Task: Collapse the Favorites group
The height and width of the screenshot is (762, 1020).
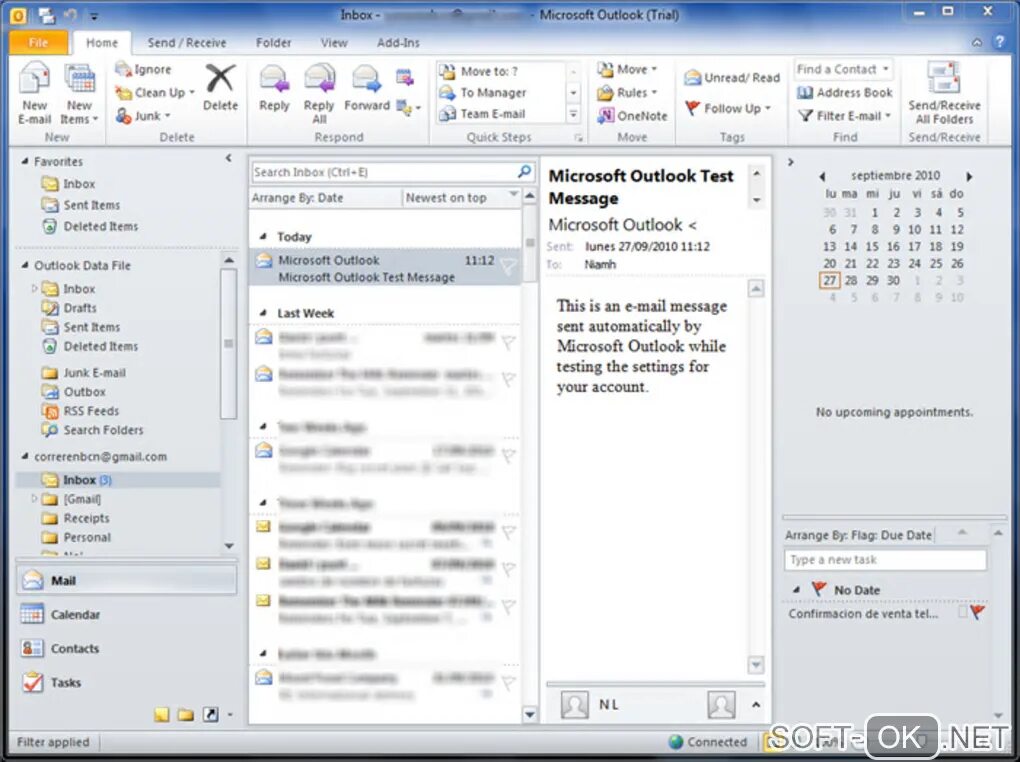Action: point(25,161)
